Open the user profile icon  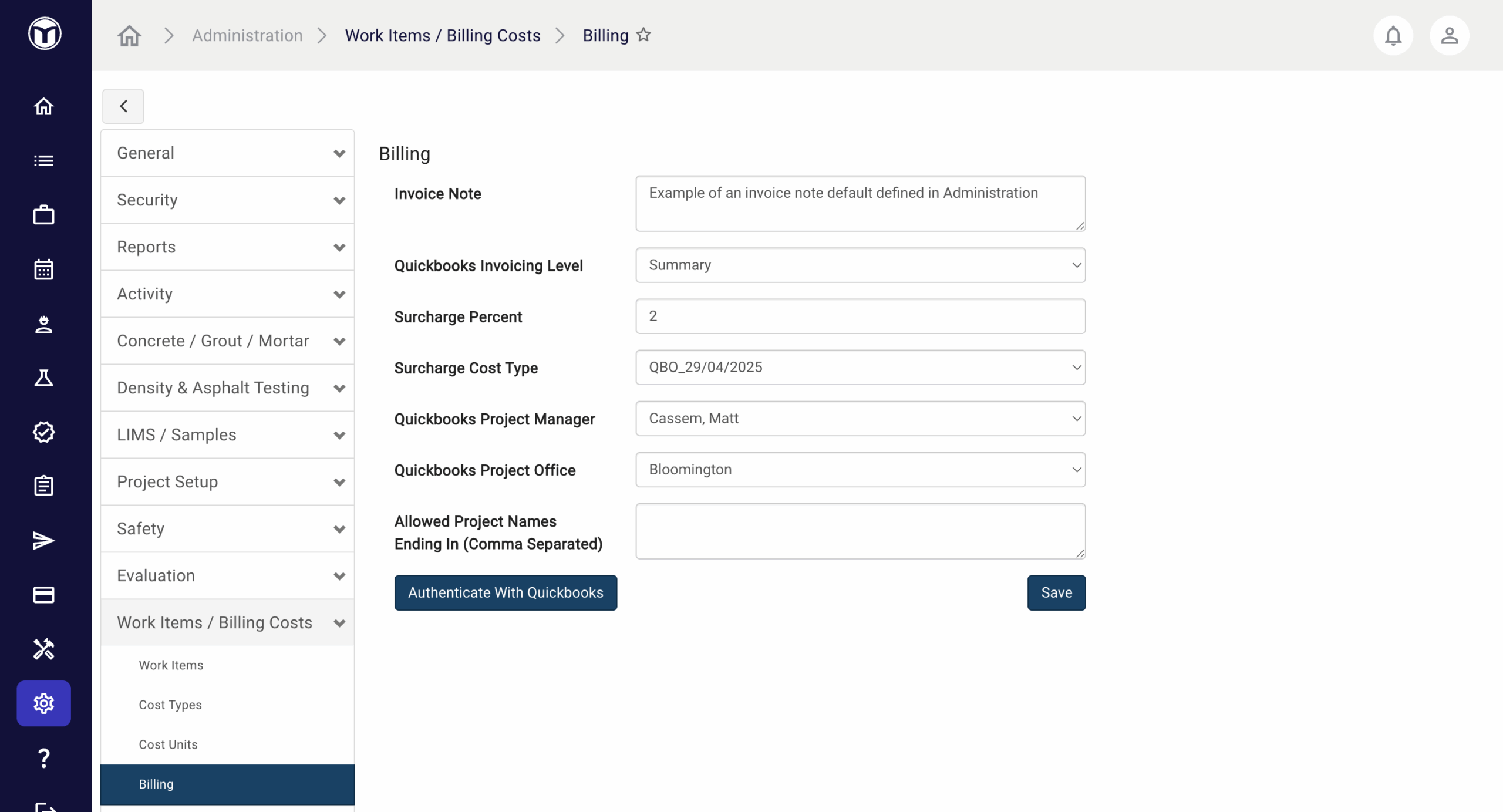tap(1450, 36)
